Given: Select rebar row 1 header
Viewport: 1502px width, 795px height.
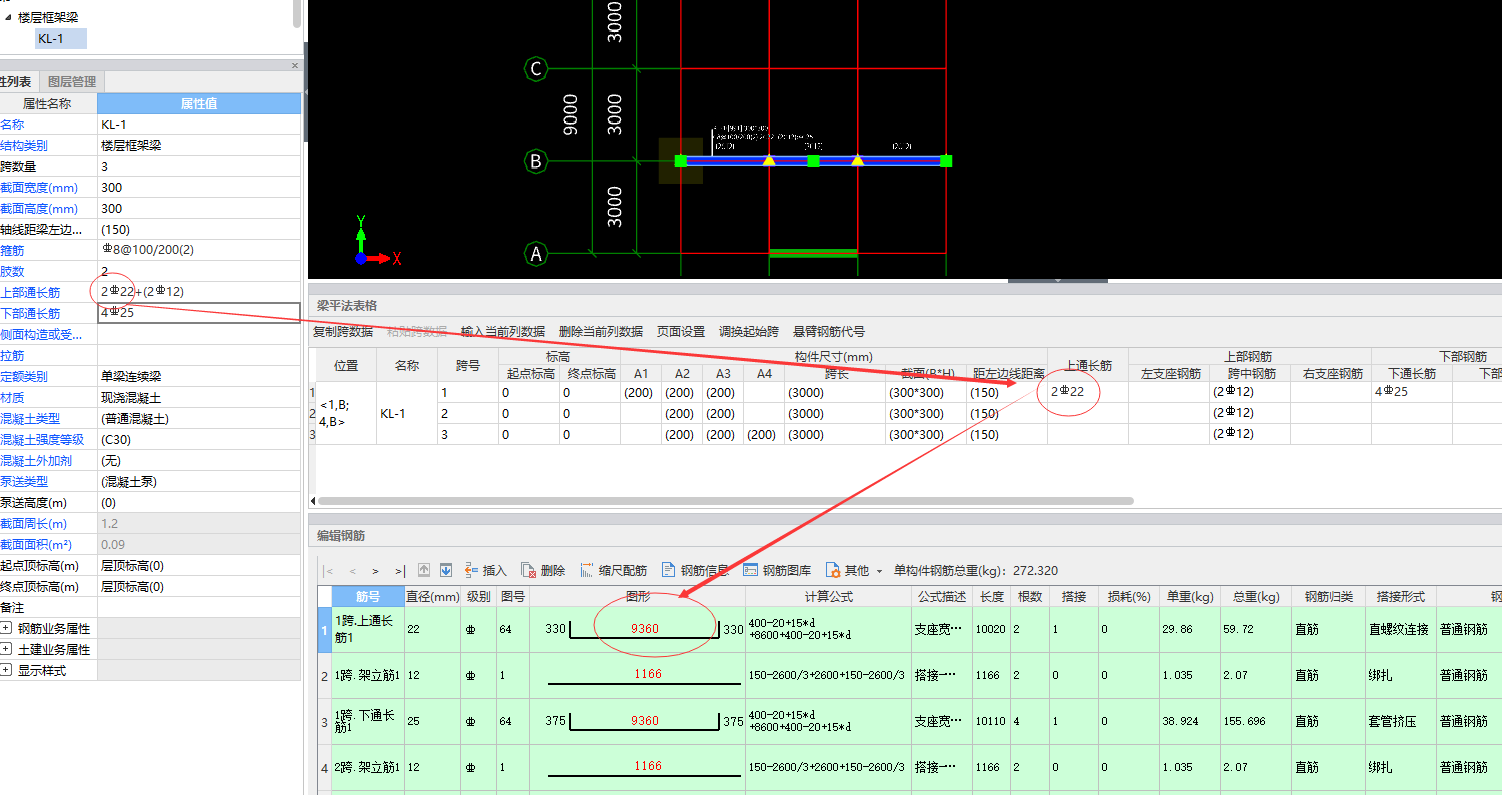Looking at the screenshot, I should tap(324, 629).
